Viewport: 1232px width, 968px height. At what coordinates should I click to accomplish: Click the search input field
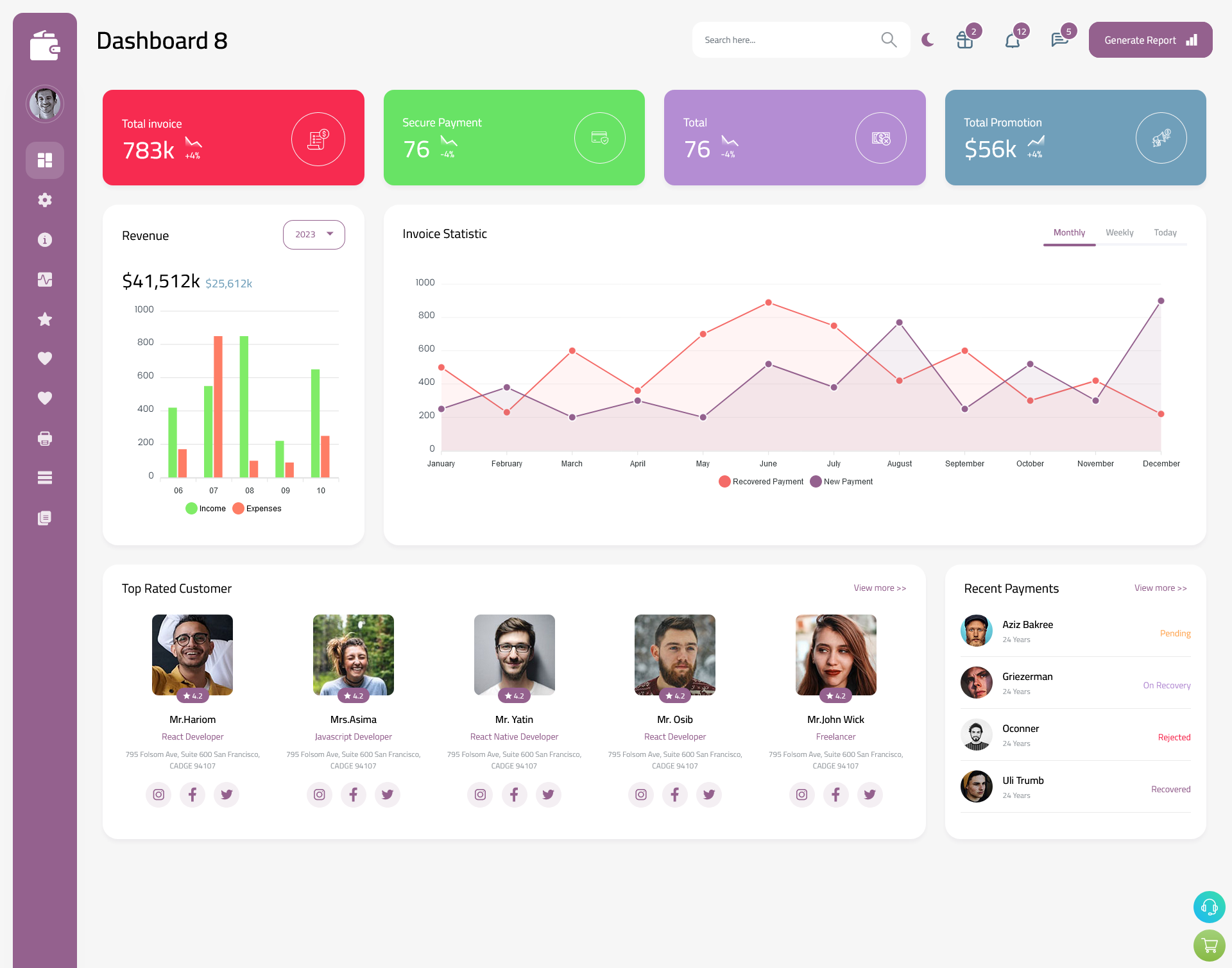click(x=789, y=40)
